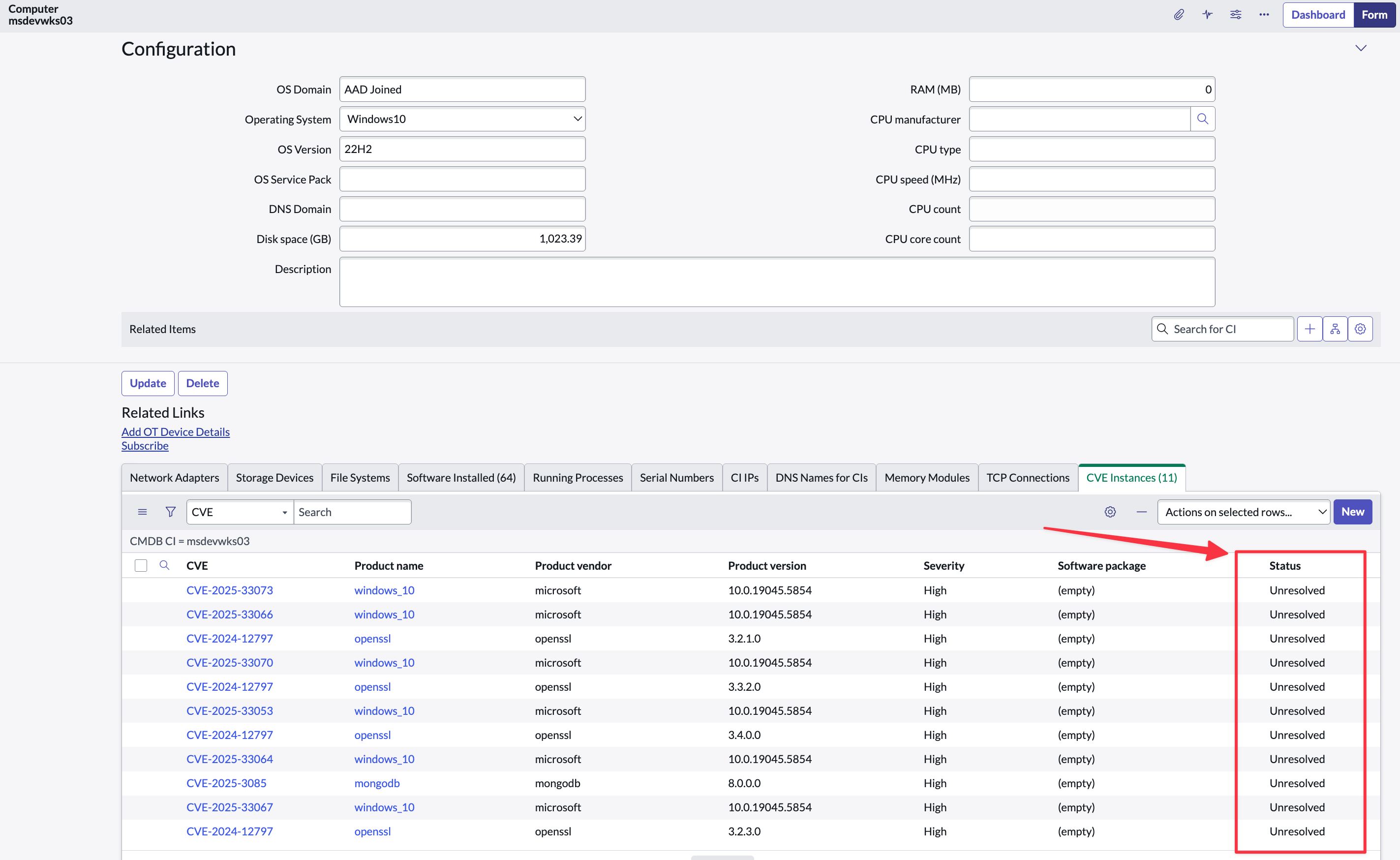Click the list personalize gear icon
The image size is (1400, 860).
click(x=1110, y=512)
